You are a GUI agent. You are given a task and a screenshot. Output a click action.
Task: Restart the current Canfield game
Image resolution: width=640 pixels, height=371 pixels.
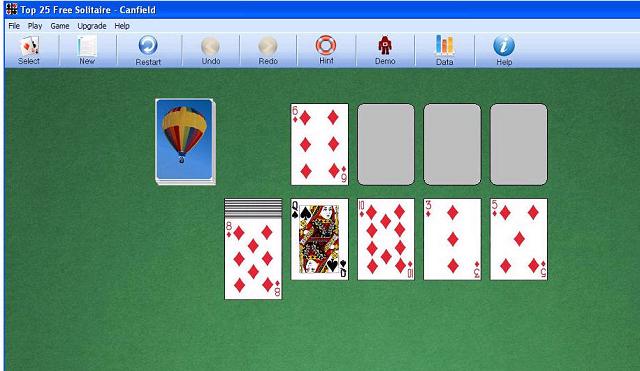click(148, 50)
